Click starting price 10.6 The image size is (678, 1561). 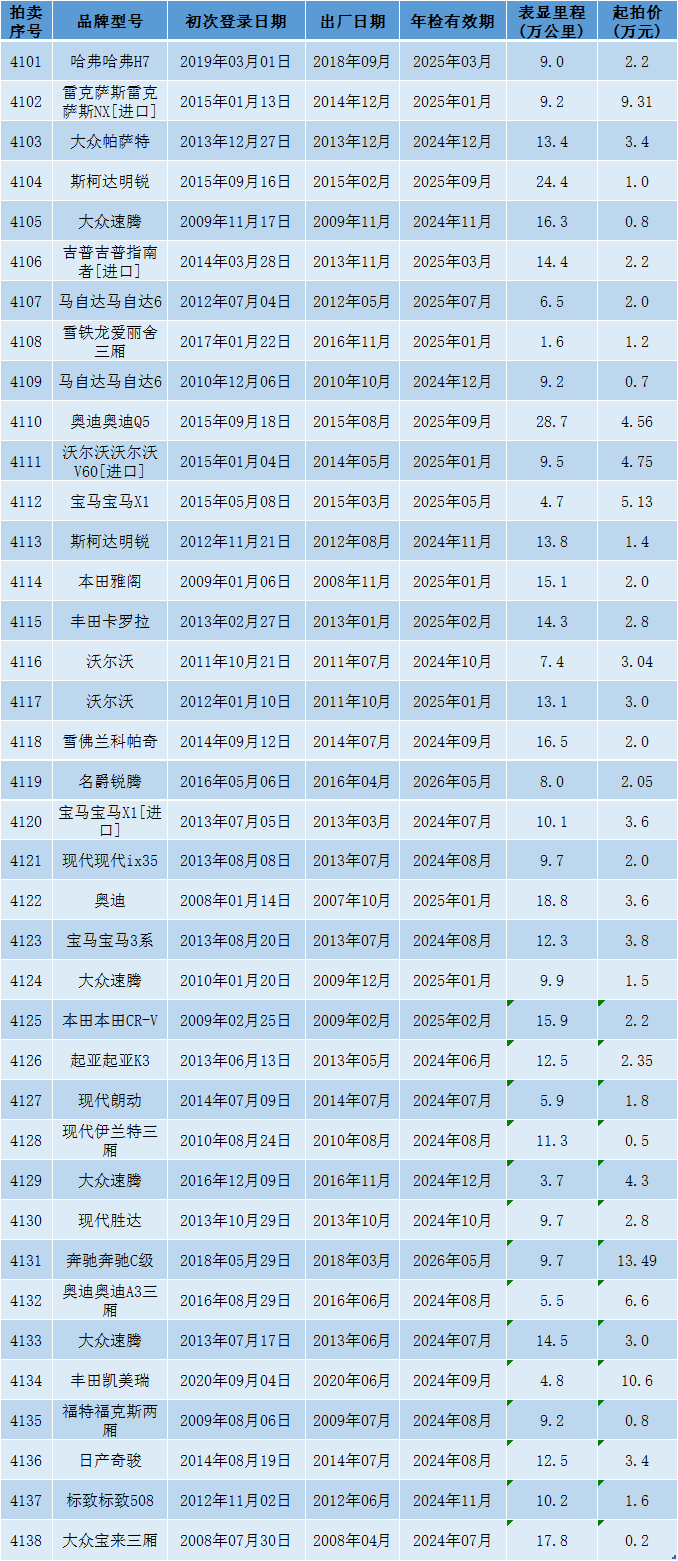[637, 1381]
